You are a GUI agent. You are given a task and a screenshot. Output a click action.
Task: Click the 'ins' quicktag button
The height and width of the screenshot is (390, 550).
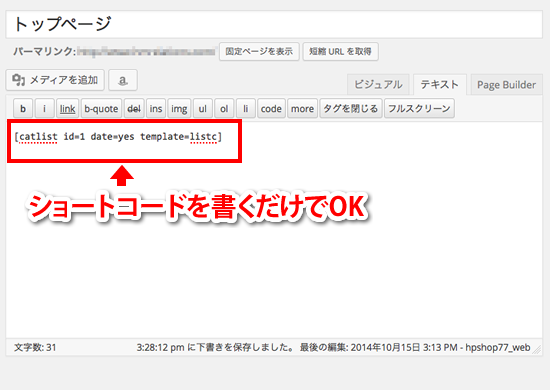(x=156, y=108)
